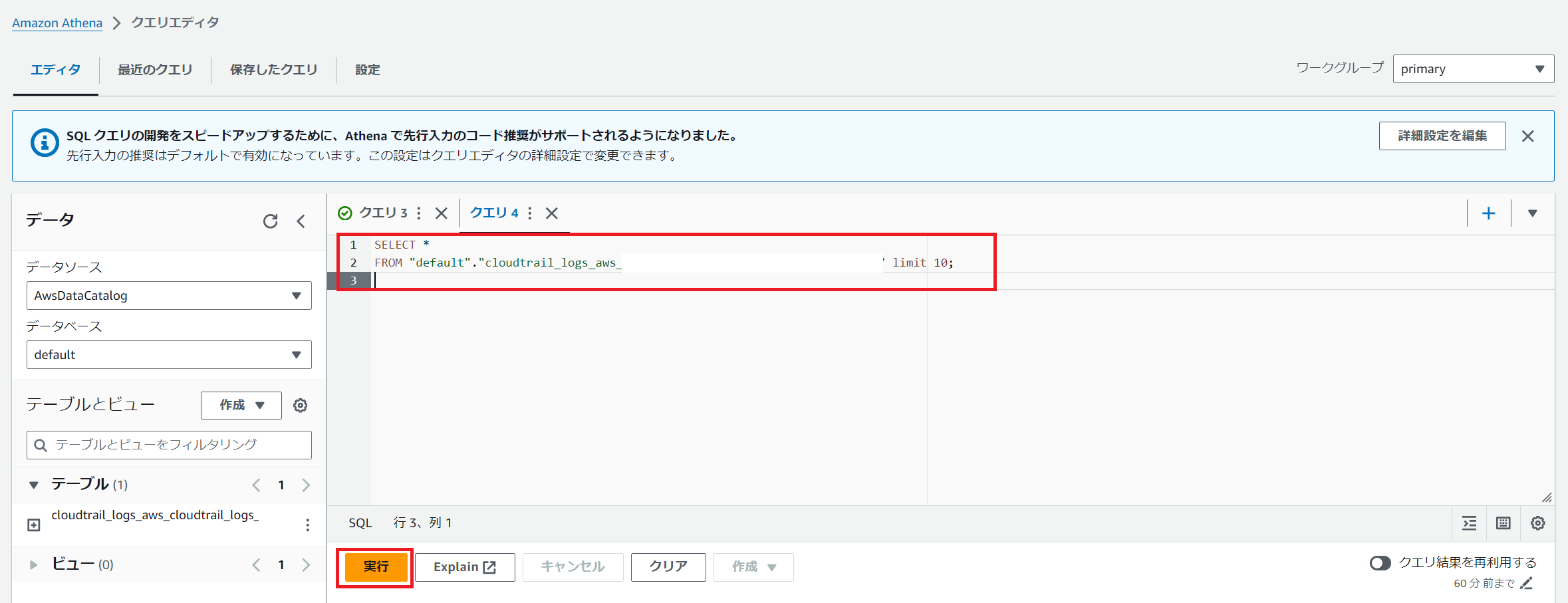Click the クエリエディタ breadcrumb text
Screen dimensions: 1568x603
[x=176, y=23]
